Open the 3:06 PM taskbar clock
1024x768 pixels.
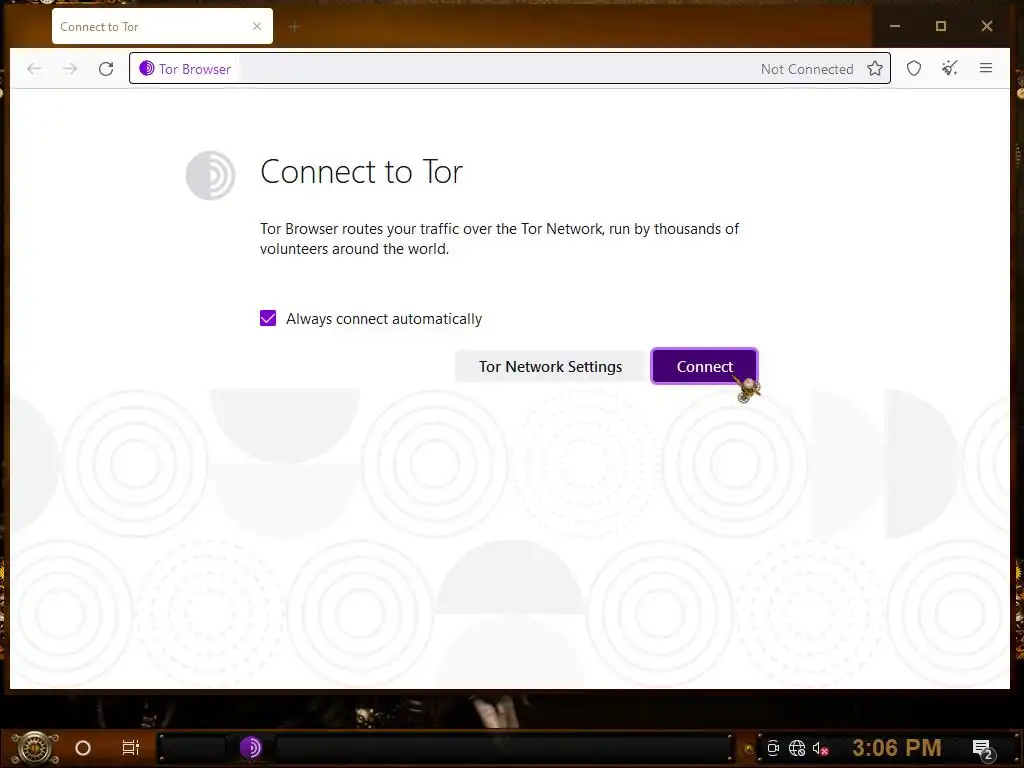[x=897, y=748]
